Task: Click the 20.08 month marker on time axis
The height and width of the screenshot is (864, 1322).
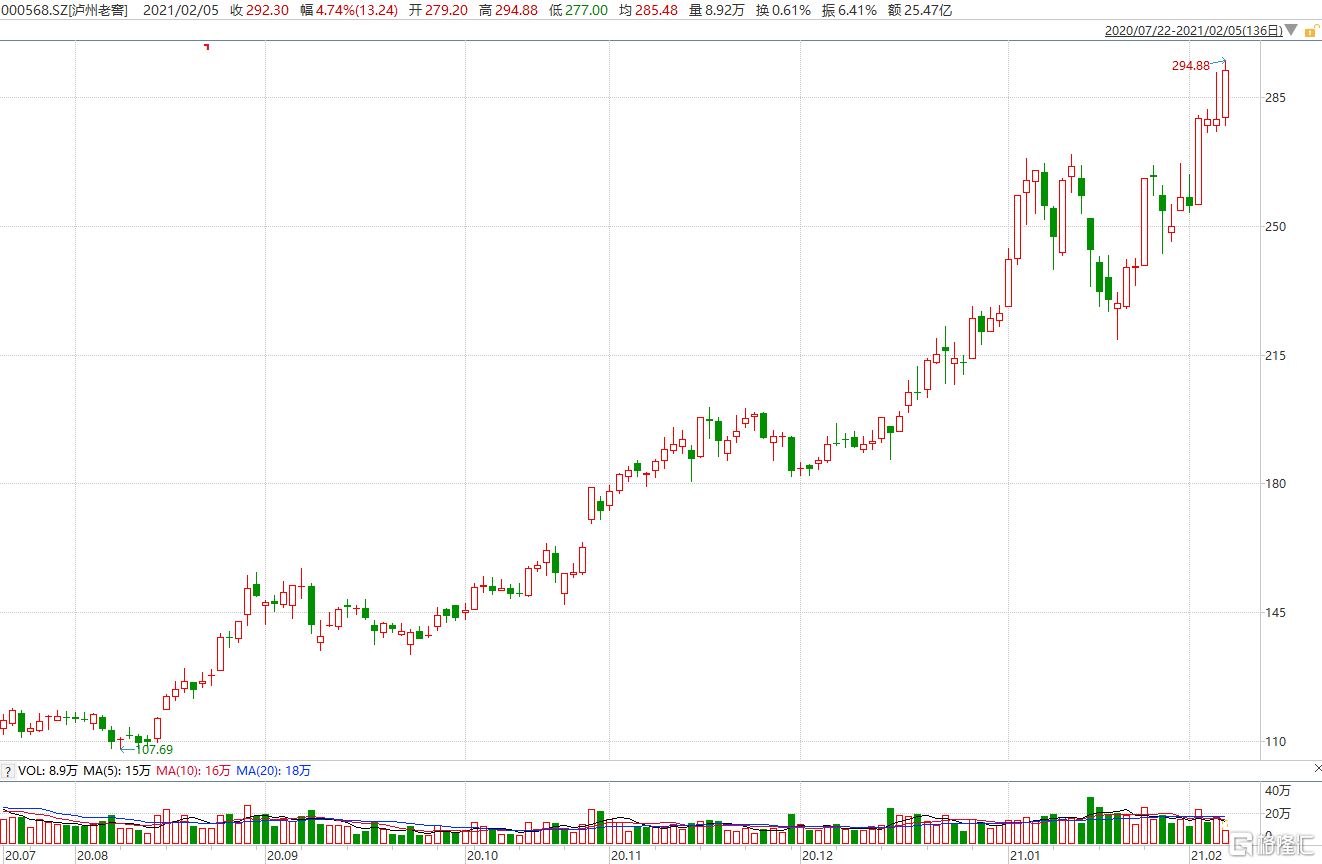Action: tap(93, 856)
